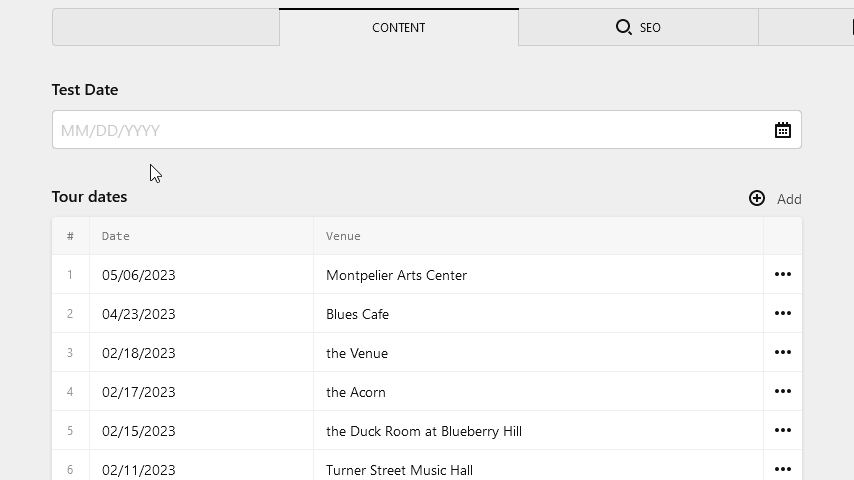Open options menu for Blues Cafe row

pyautogui.click(x=783, y=313)
